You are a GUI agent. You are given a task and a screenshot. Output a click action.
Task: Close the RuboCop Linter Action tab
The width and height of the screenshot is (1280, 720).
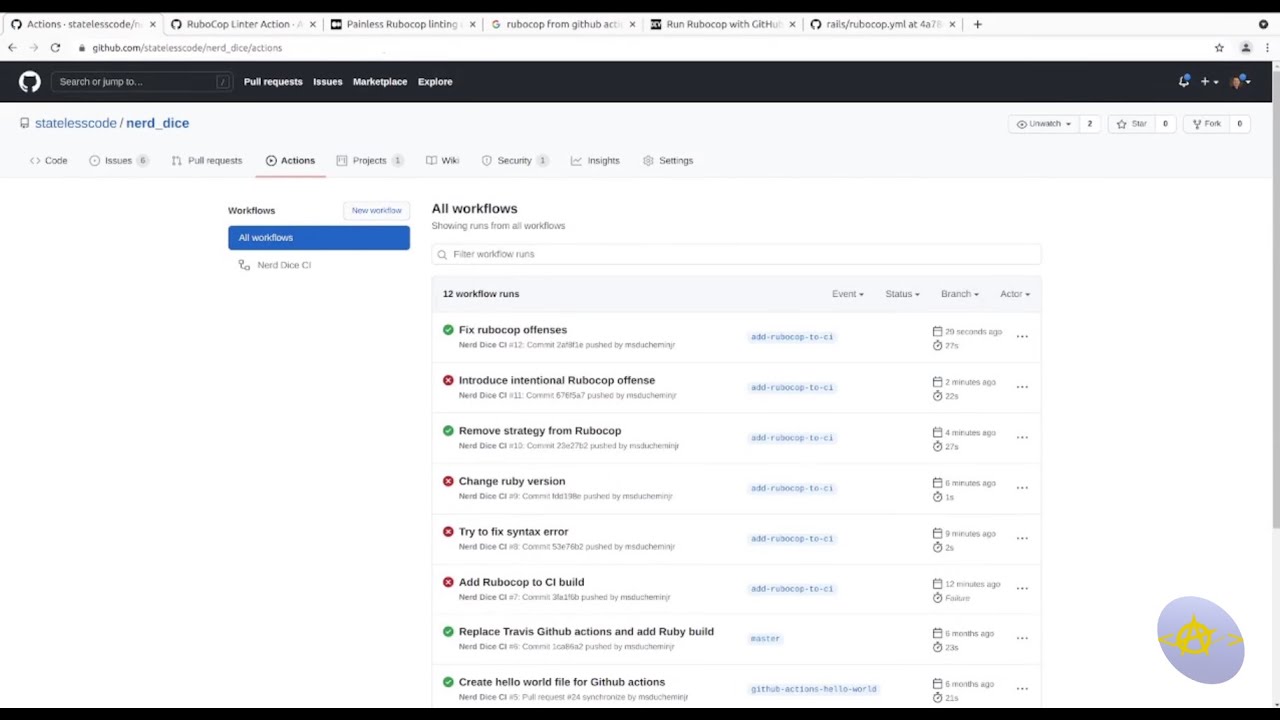312,24
